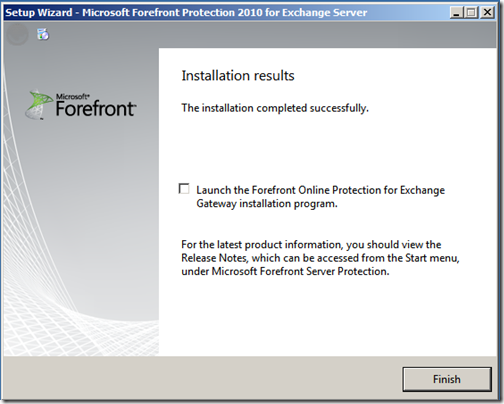The width and height of the screenshot is (504, 404).
Task: Click the 'Installation results' heading
Action: (238, 76)
